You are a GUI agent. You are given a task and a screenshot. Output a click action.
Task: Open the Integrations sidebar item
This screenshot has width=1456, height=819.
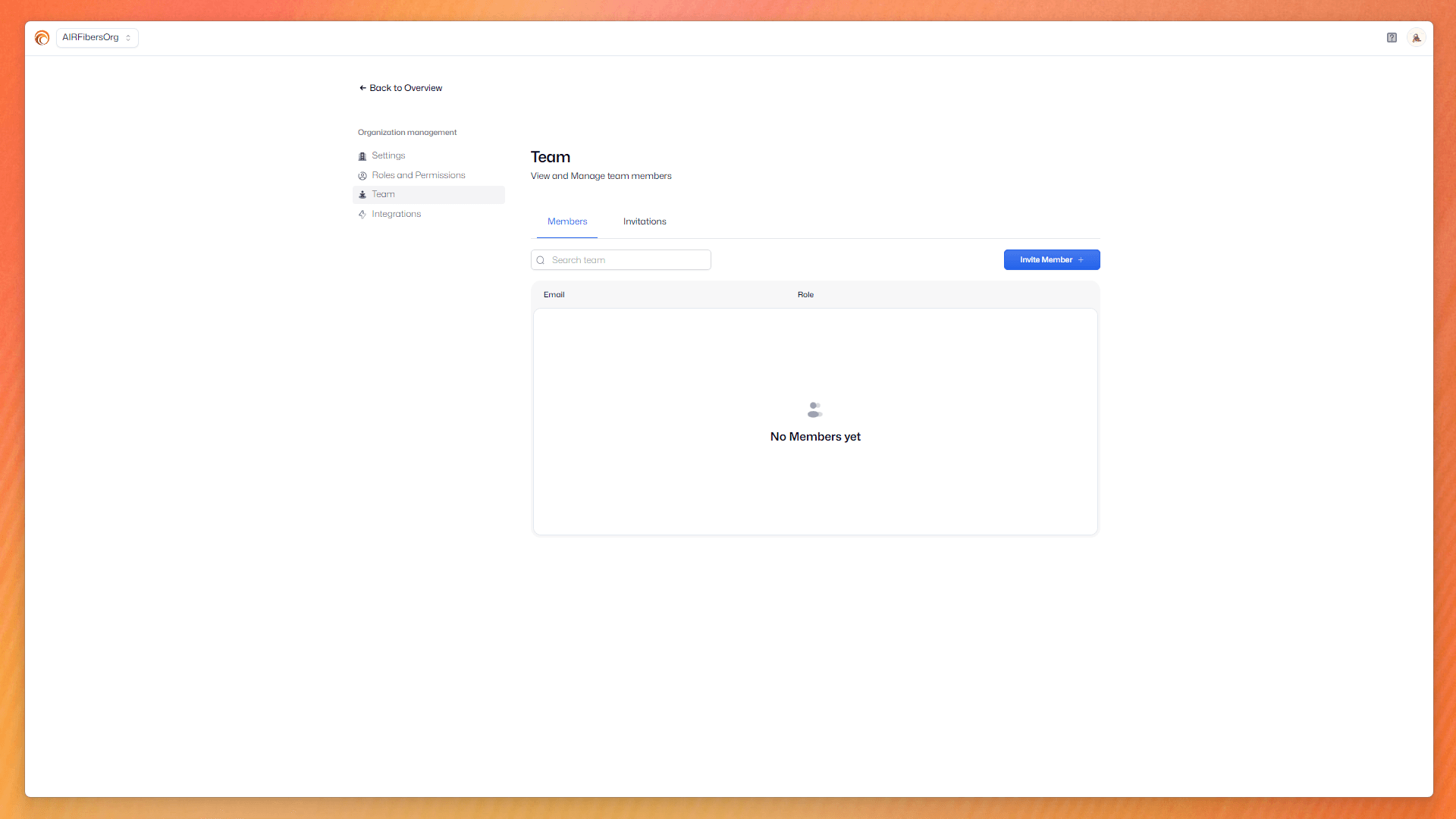click(x=396, y=215)
